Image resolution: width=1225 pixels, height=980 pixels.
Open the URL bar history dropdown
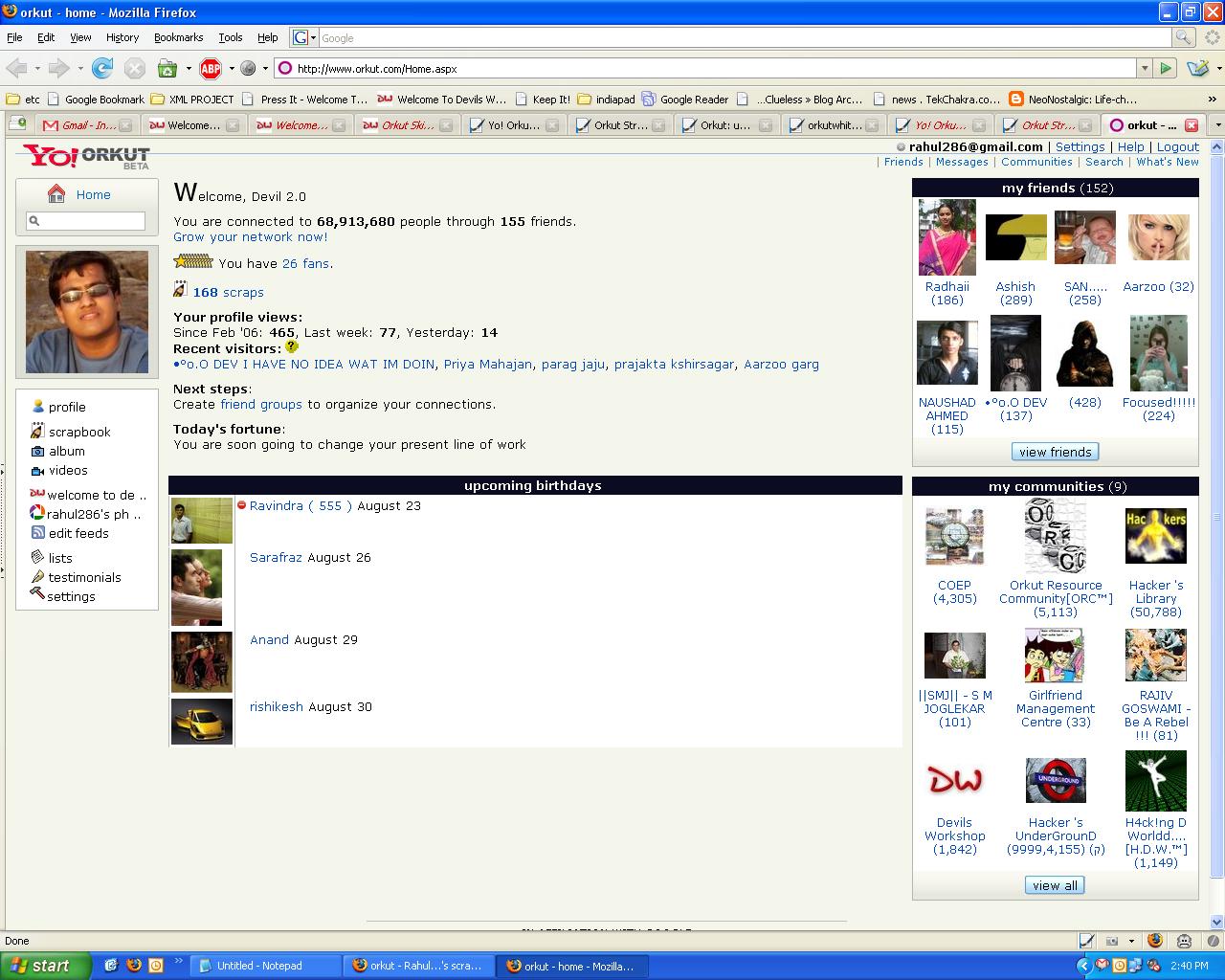tap(1144, 68)
